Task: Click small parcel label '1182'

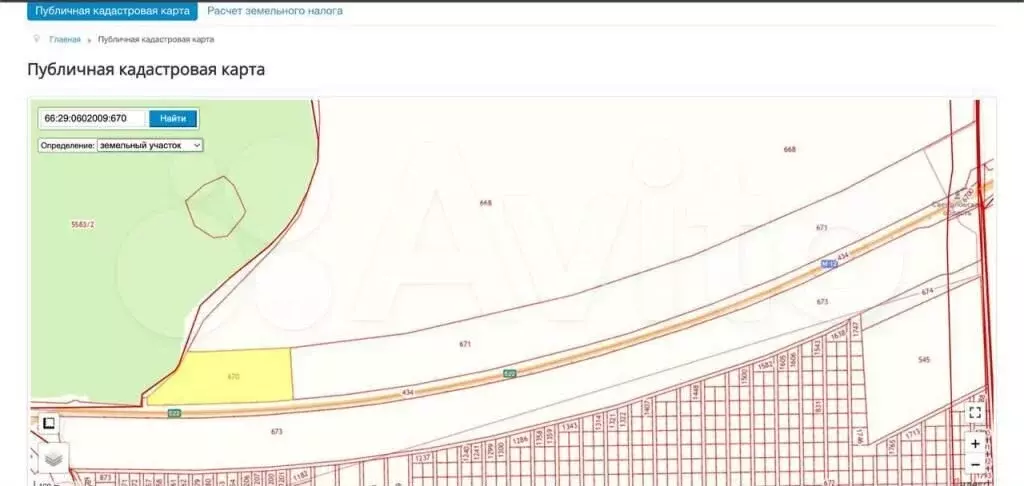Action: [300, 478]
